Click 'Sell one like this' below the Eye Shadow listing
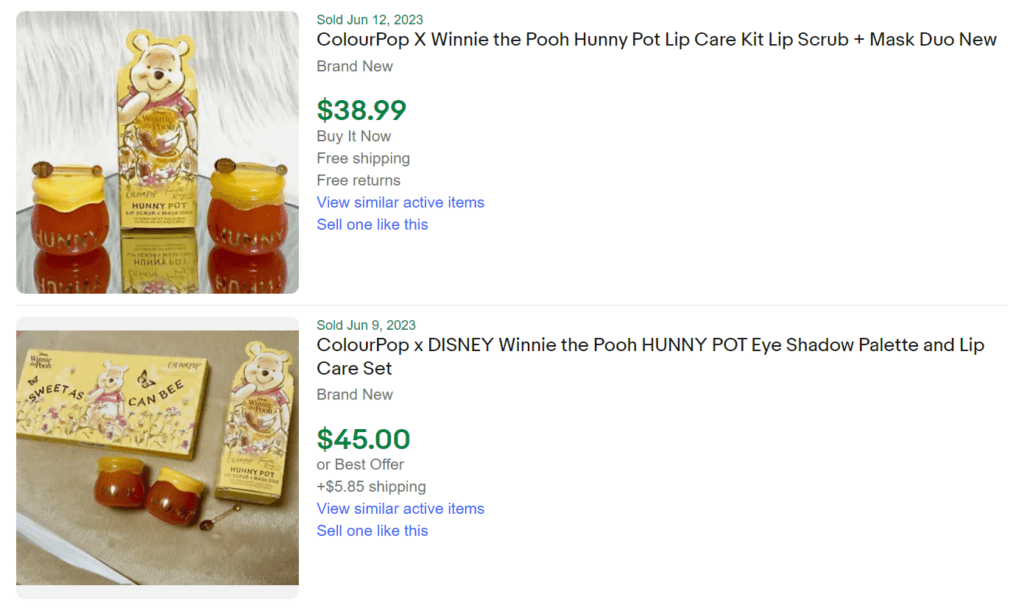This screenshot has width=1024, height=608. click(372, 530)
